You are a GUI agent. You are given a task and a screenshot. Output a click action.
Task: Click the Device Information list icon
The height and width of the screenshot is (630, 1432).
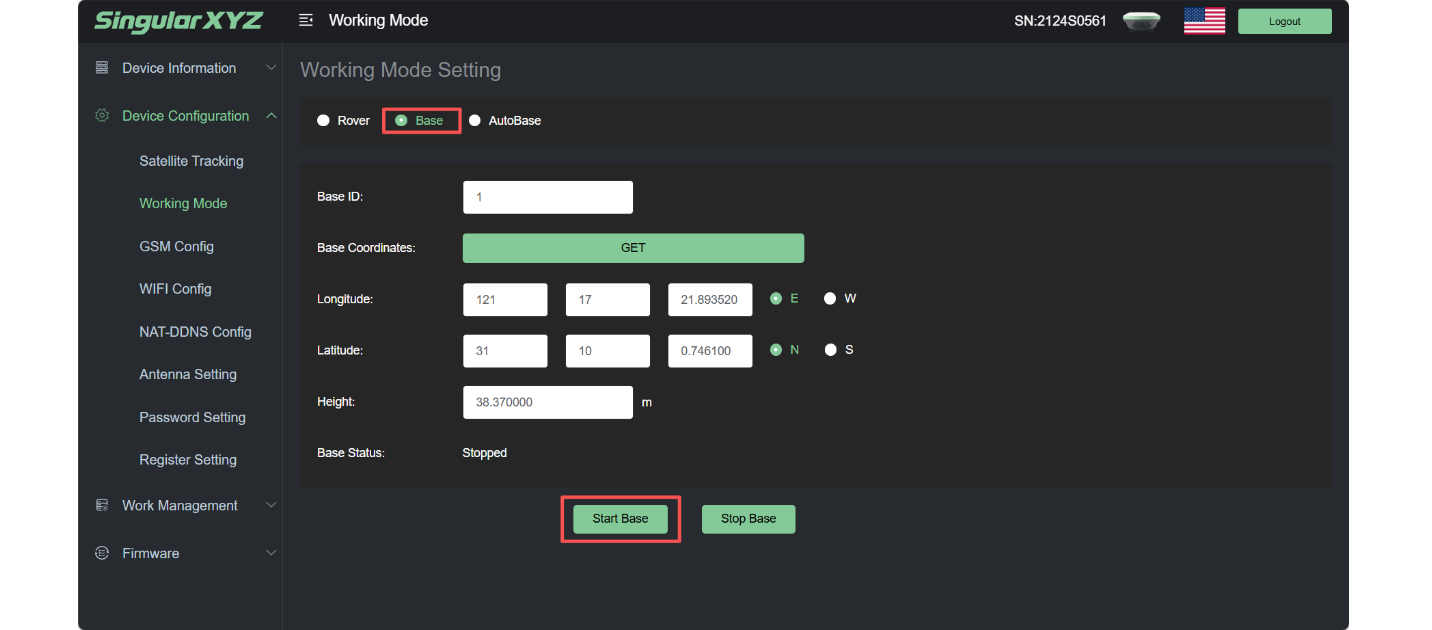pyautogui.click(x=101, y=68)
